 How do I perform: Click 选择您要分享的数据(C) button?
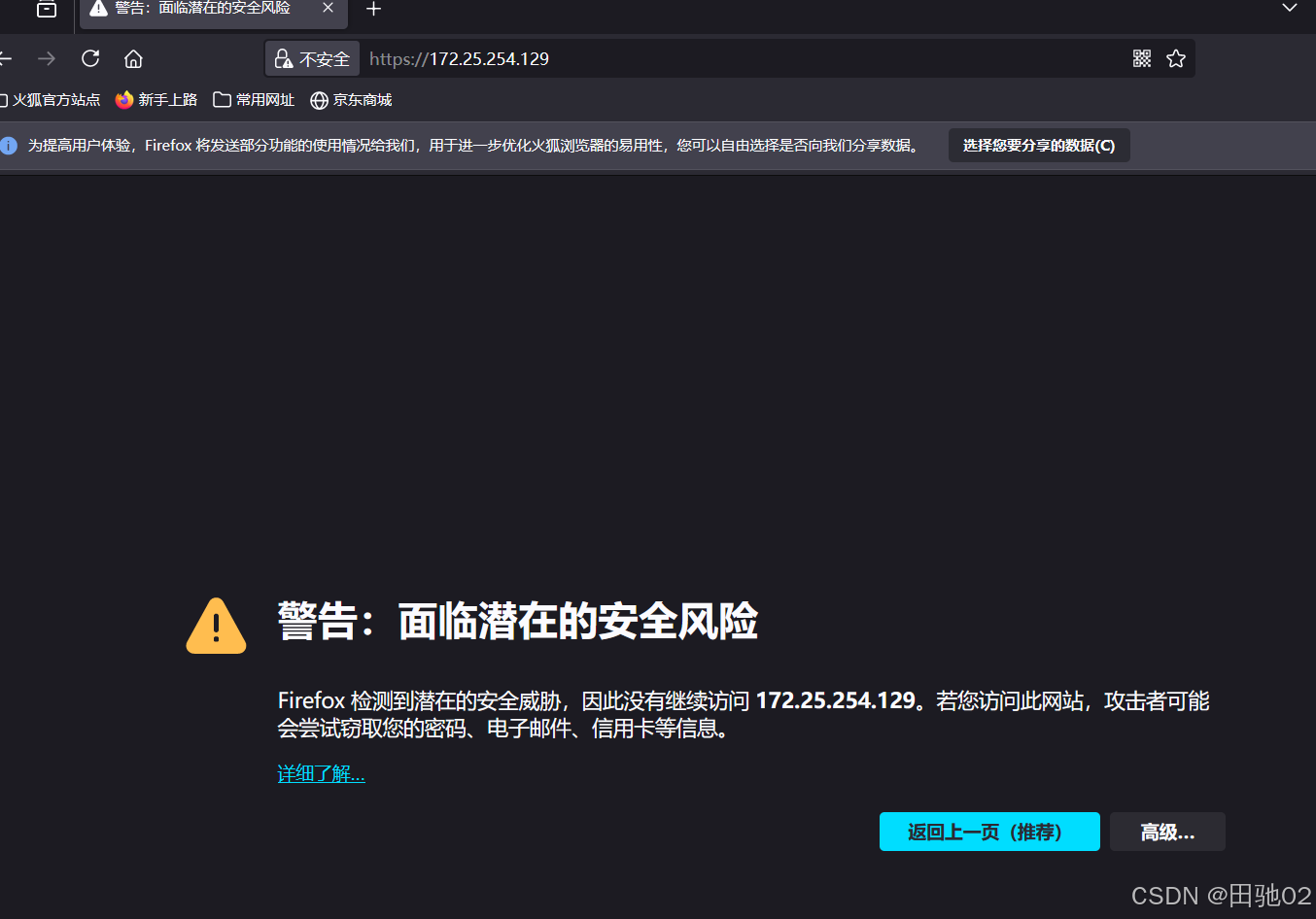tap(1039, 146)
